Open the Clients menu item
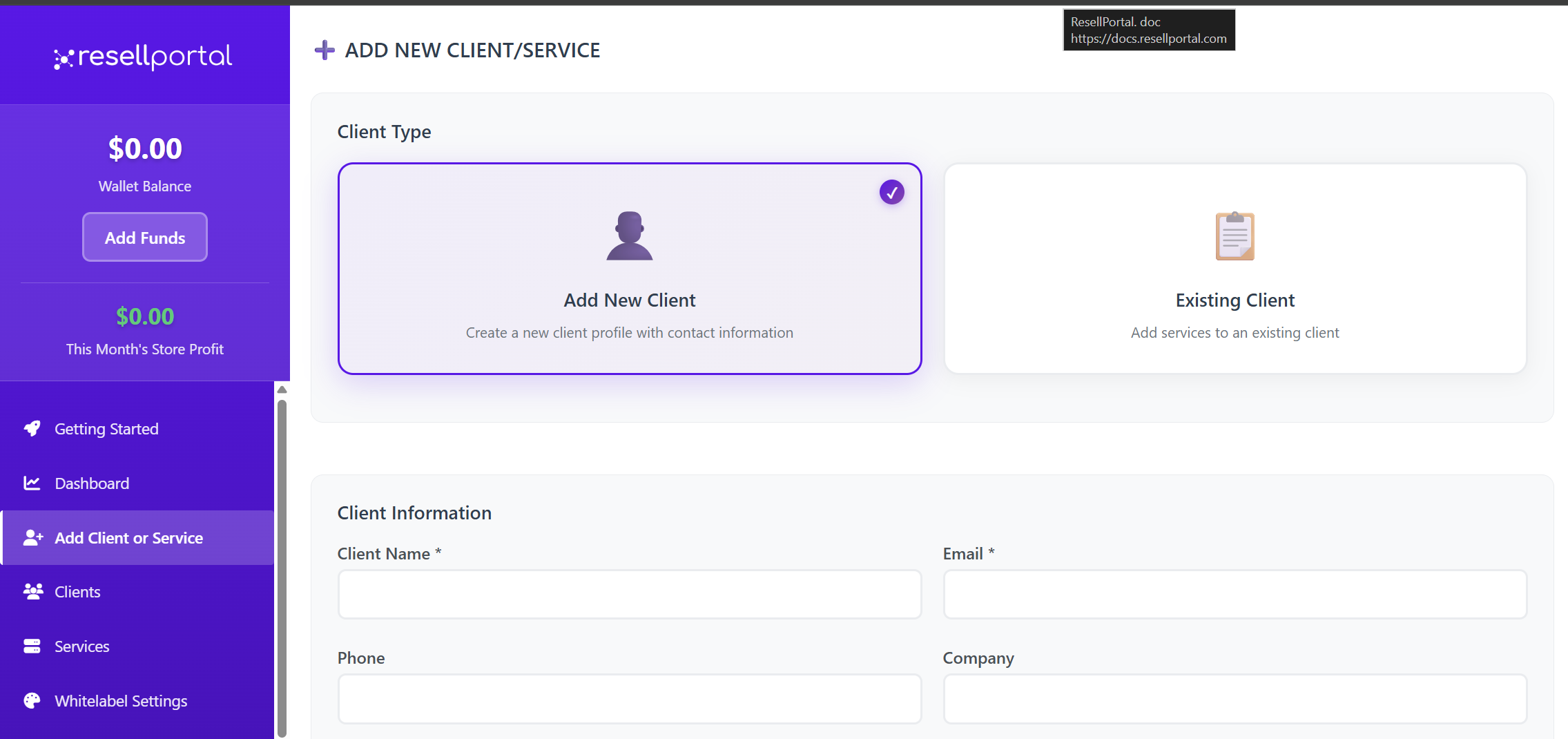Viewport: 1568px width, 739px height. (77, 592)
